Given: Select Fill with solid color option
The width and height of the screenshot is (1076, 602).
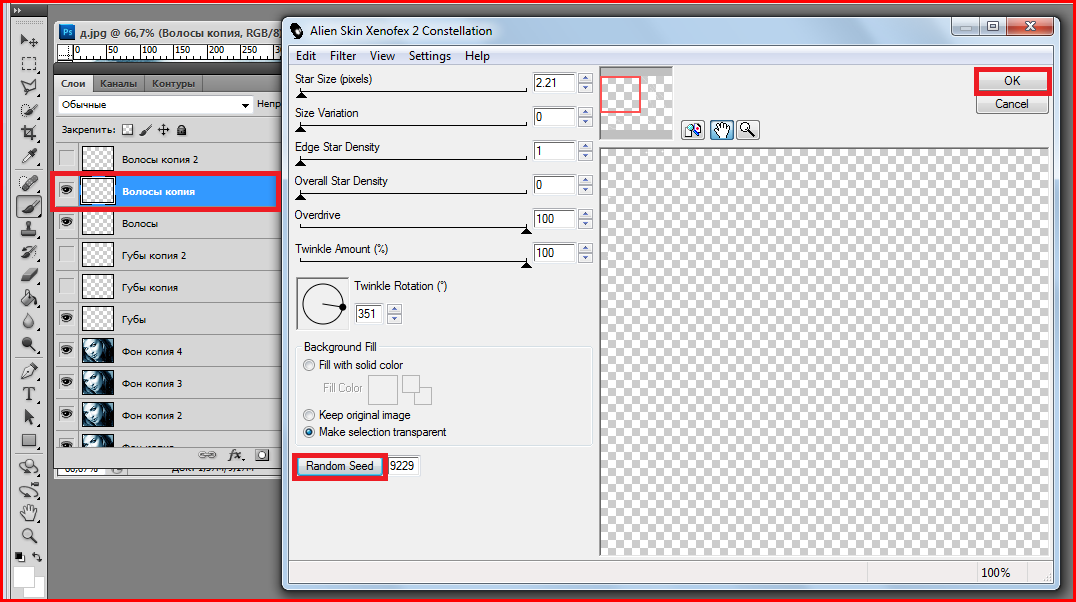Looking at the screenshot, I should click(x=309, y=365).
